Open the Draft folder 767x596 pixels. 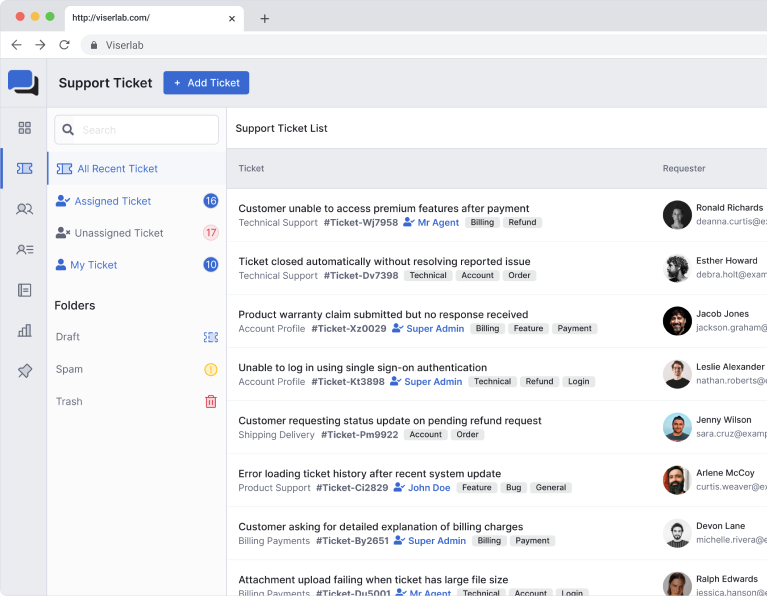coord(68,337)
